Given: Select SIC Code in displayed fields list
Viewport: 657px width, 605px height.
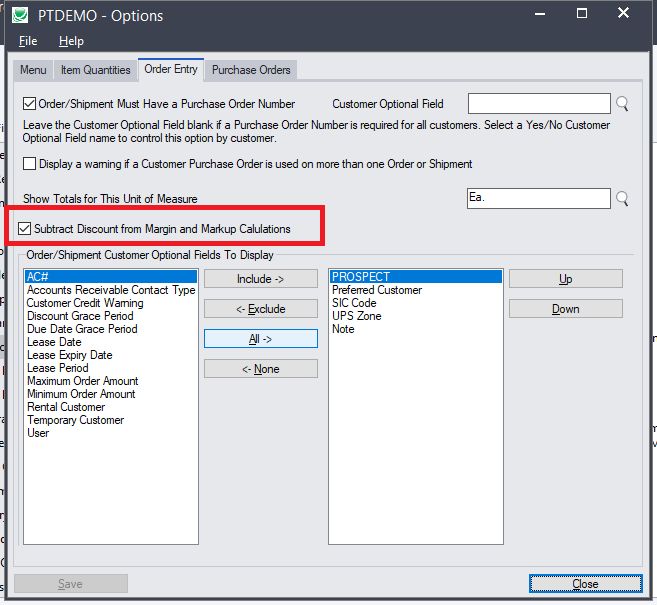Looking at the screenshot, I should [354, 303].
